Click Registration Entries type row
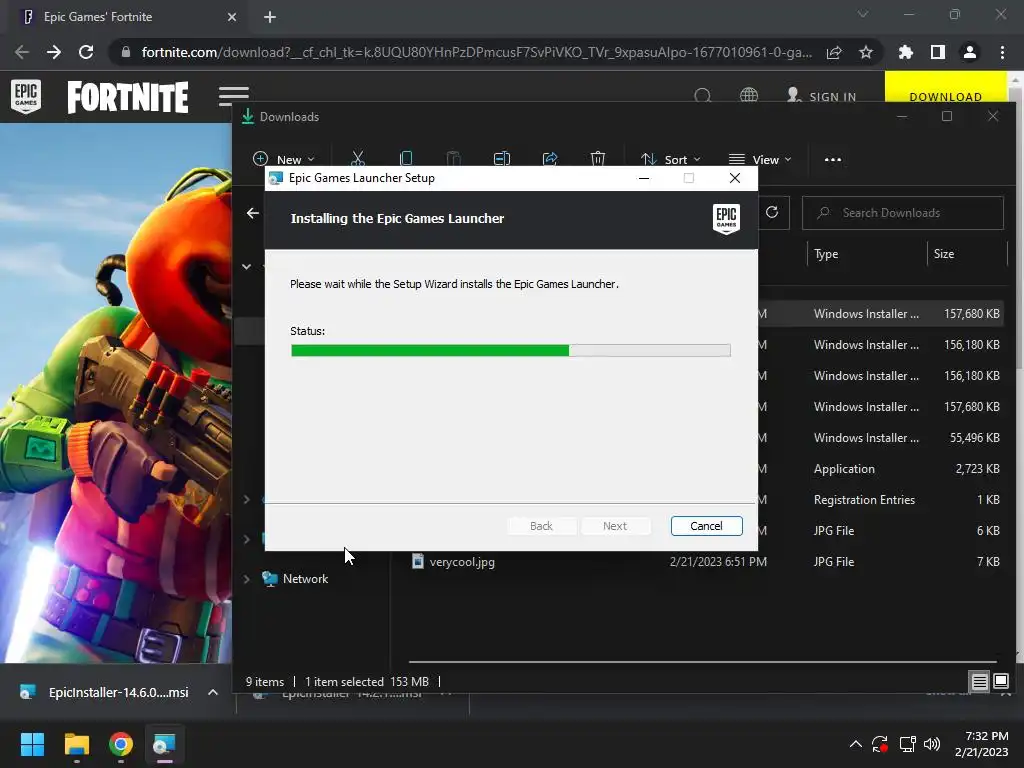The image size is (1024, 768). point(864,500)
